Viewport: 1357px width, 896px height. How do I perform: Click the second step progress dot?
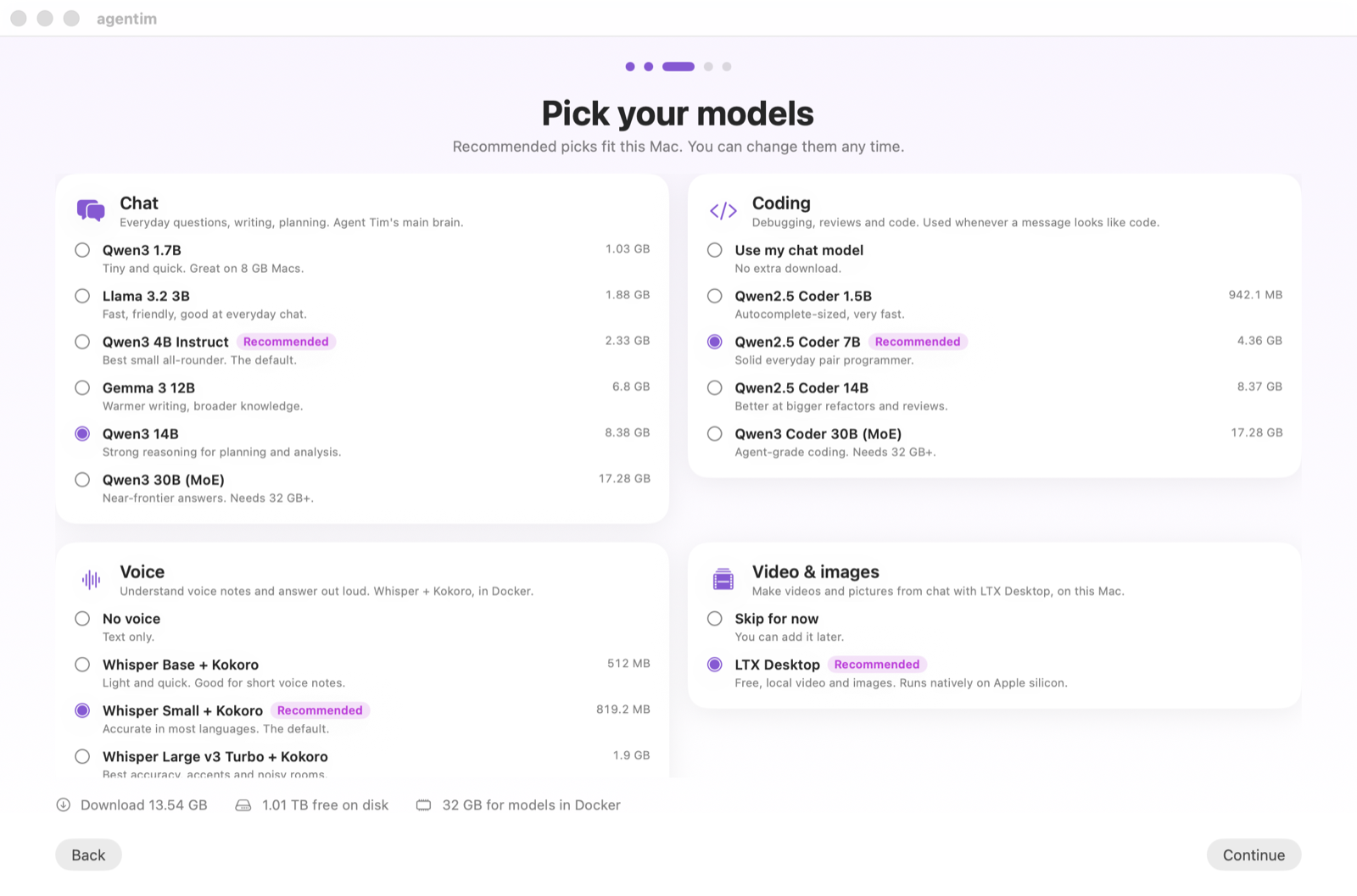pos(649,66)
